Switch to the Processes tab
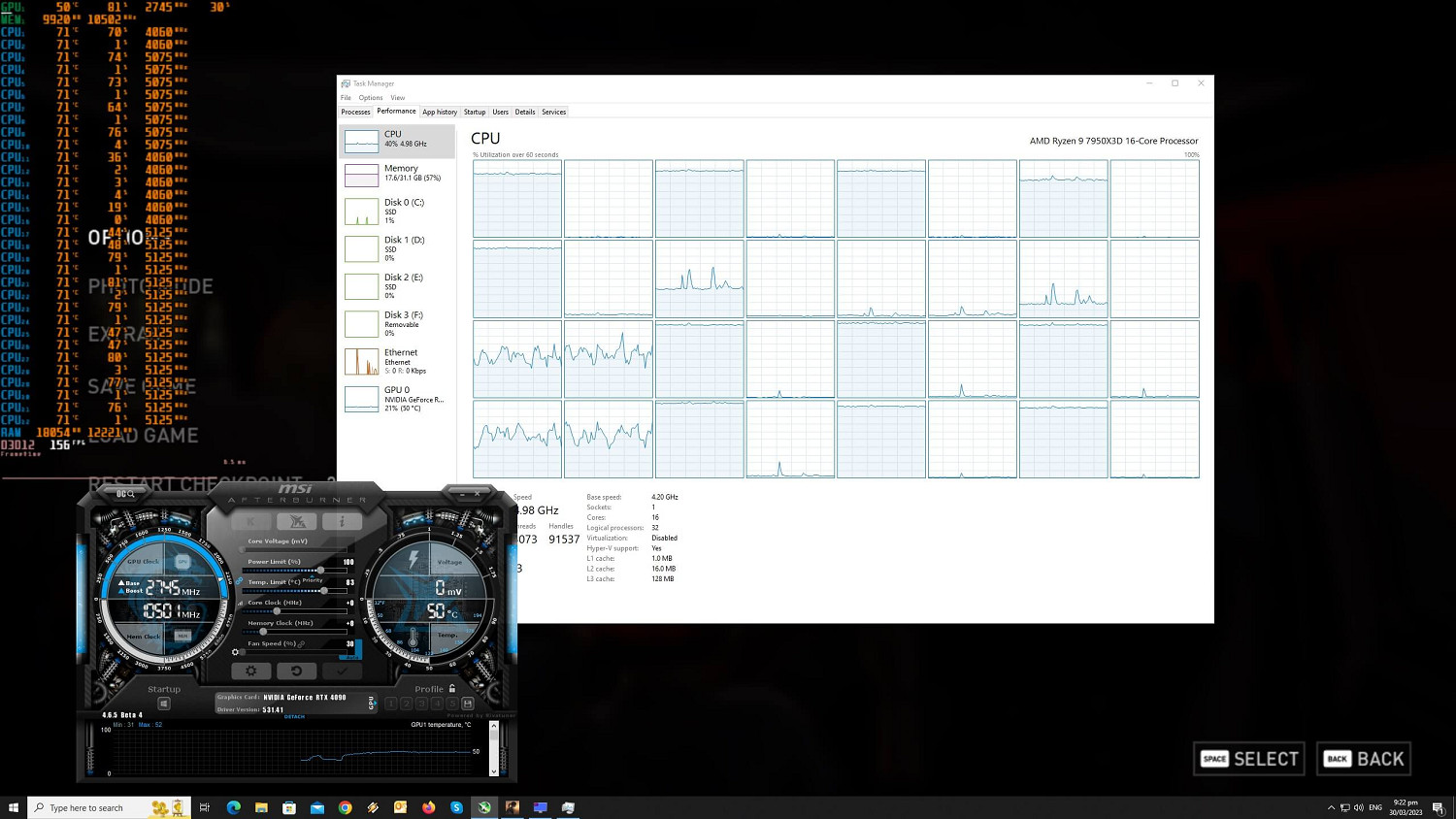This screenshot has width=1456, height=819. (x=355, y=112)
